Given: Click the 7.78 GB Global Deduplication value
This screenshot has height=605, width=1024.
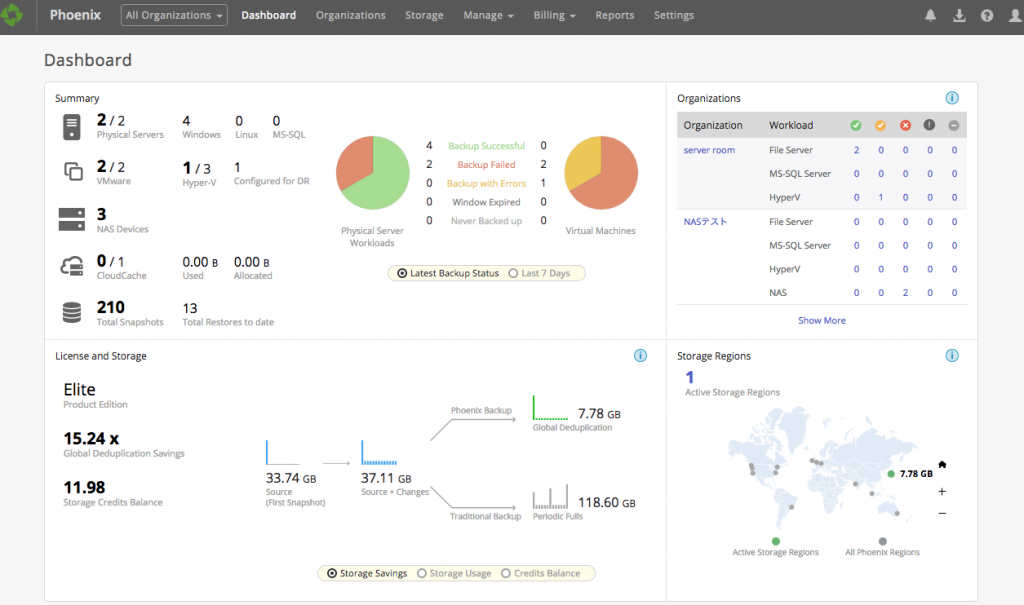Looking at the screenshot, I should (600, 414).
